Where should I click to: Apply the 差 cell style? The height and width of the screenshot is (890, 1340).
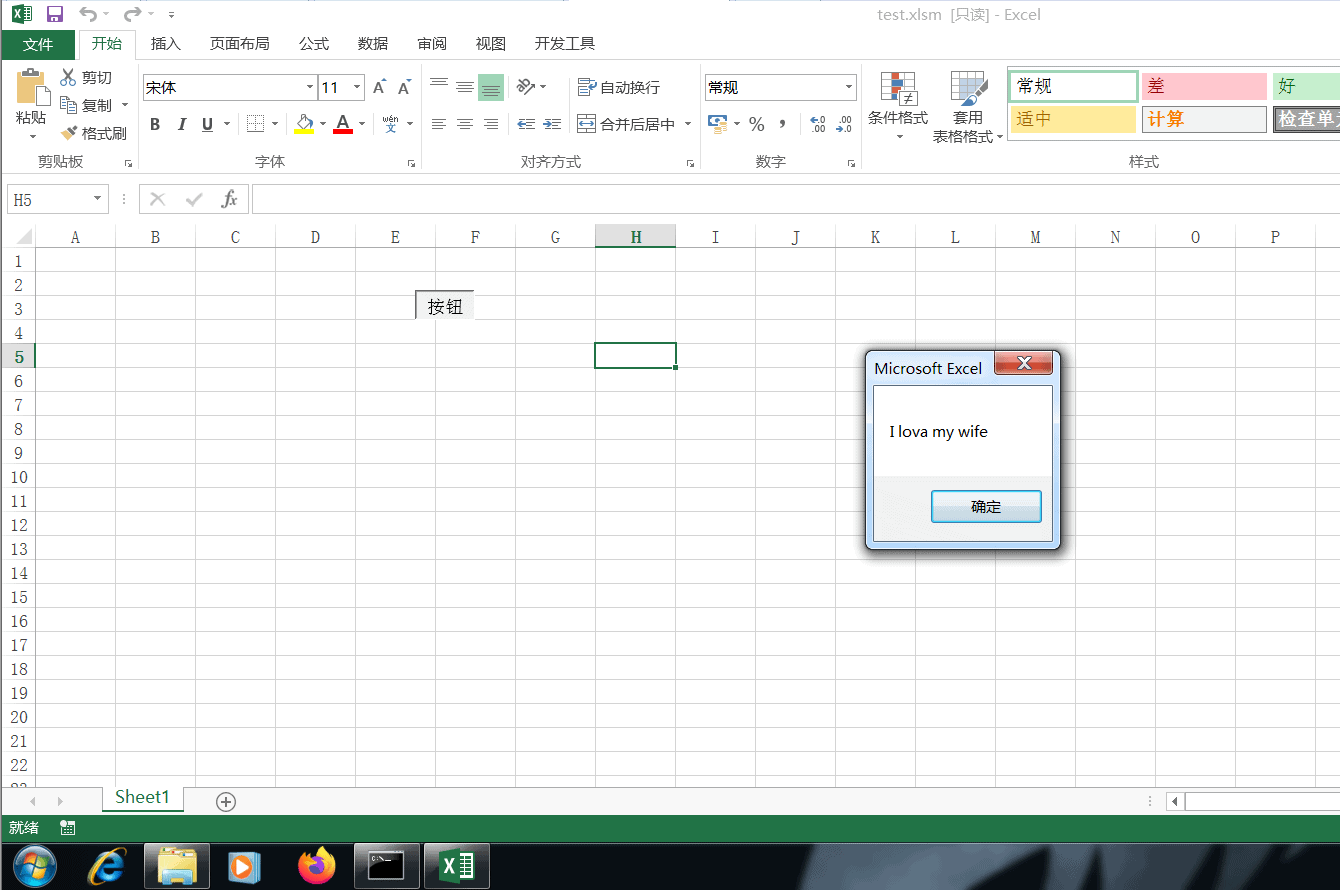point(1204,87)
